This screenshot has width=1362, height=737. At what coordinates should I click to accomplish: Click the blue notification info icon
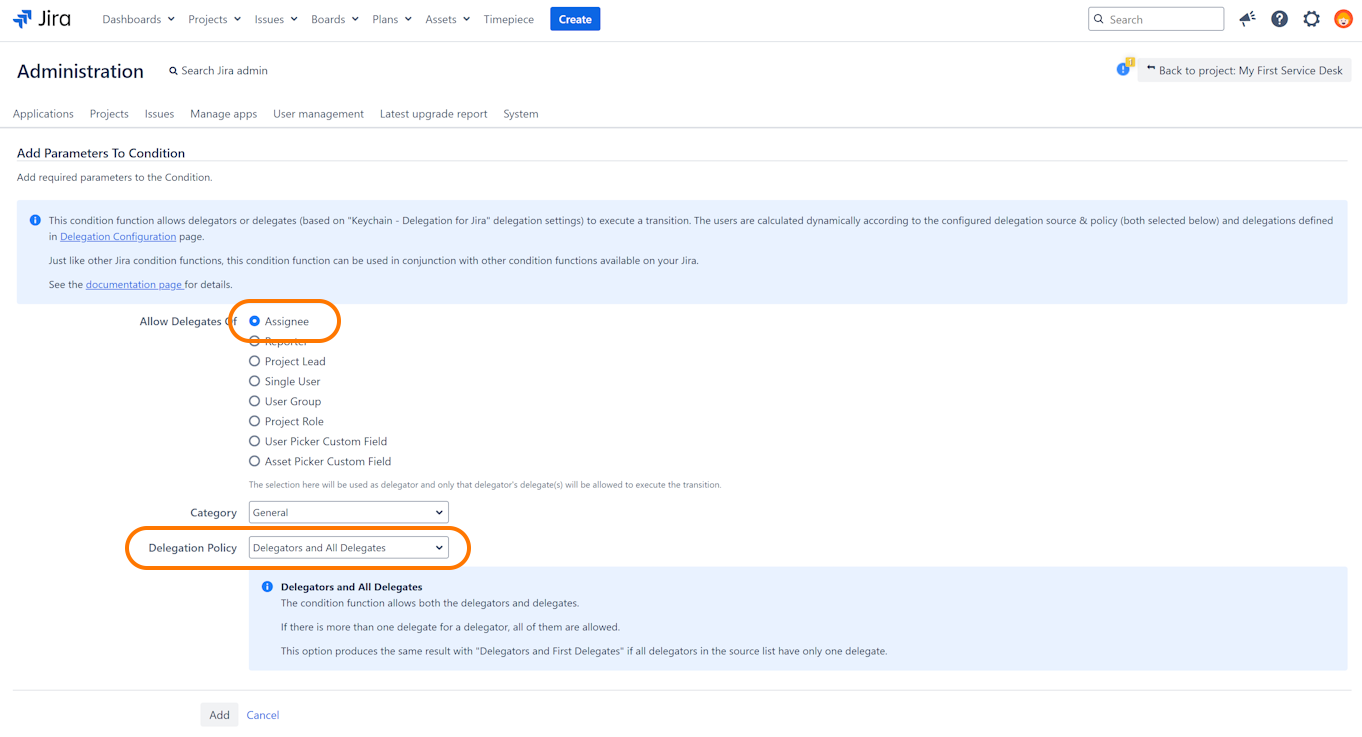tap(1123, 69)
